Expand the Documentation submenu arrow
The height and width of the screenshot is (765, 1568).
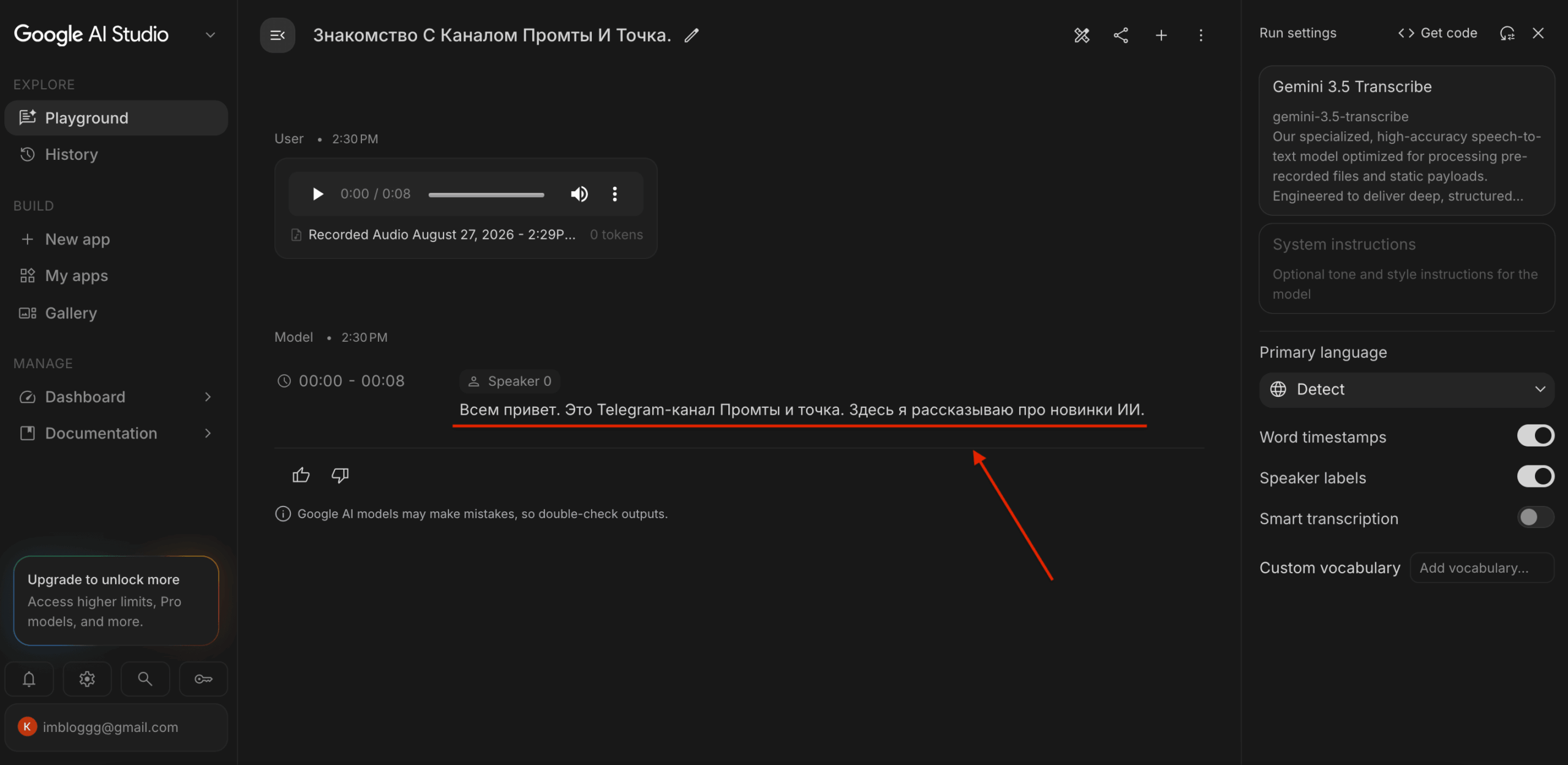(208, 434)
